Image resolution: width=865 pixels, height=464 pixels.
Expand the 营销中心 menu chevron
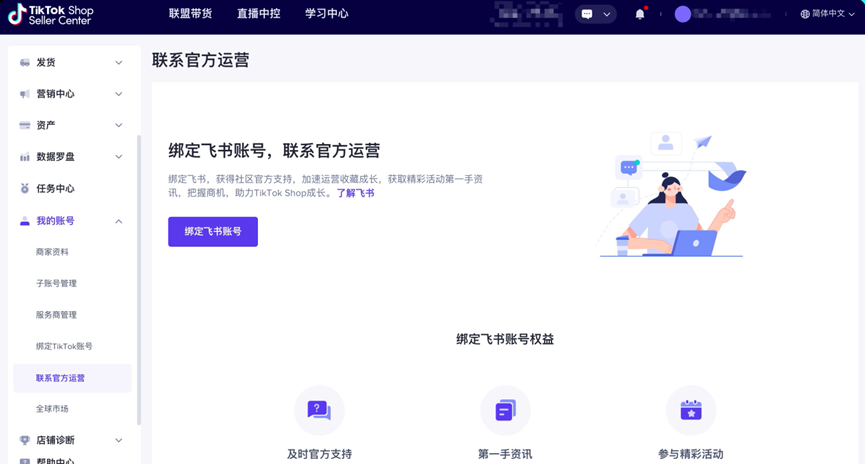(119, 94)
